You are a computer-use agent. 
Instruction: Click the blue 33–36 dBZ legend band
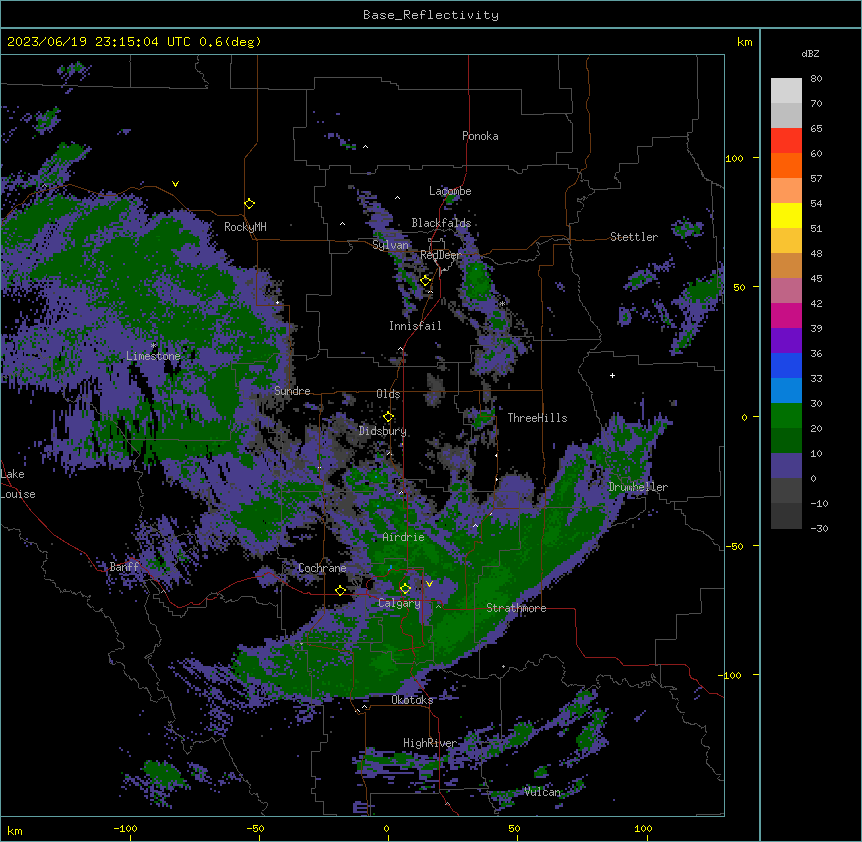[x=786, y=365]
